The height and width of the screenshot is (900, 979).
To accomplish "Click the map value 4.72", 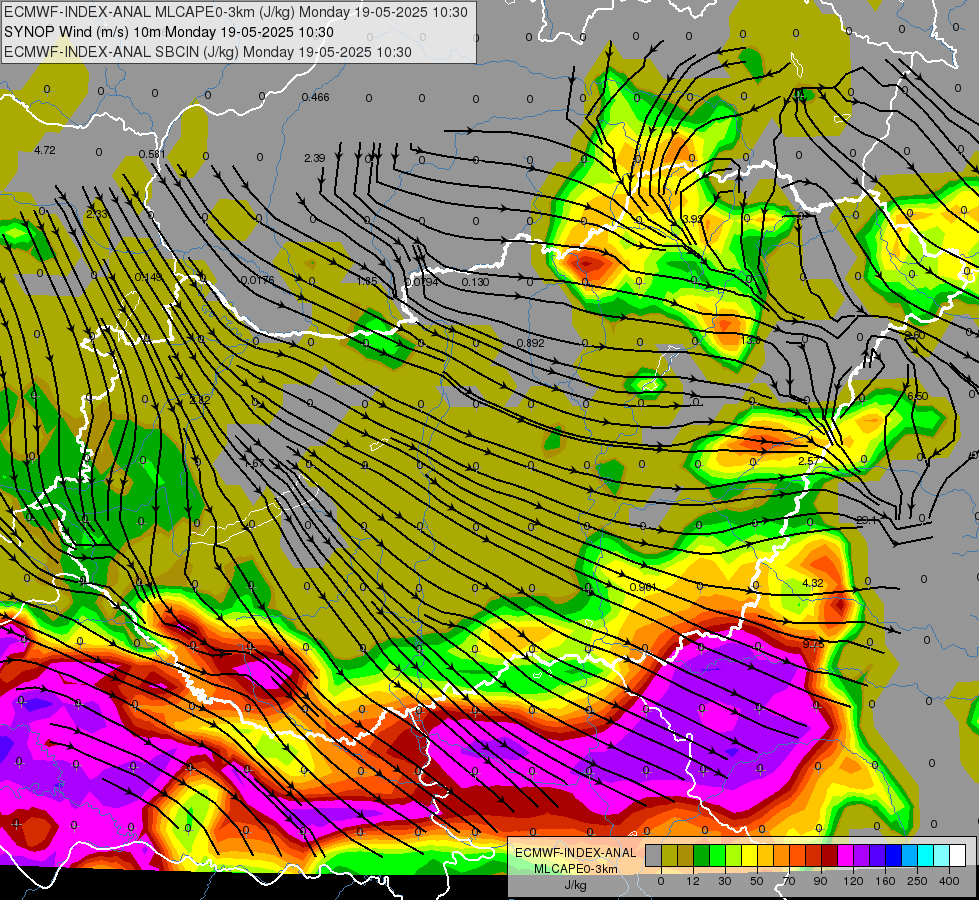I will click(45, 150).
